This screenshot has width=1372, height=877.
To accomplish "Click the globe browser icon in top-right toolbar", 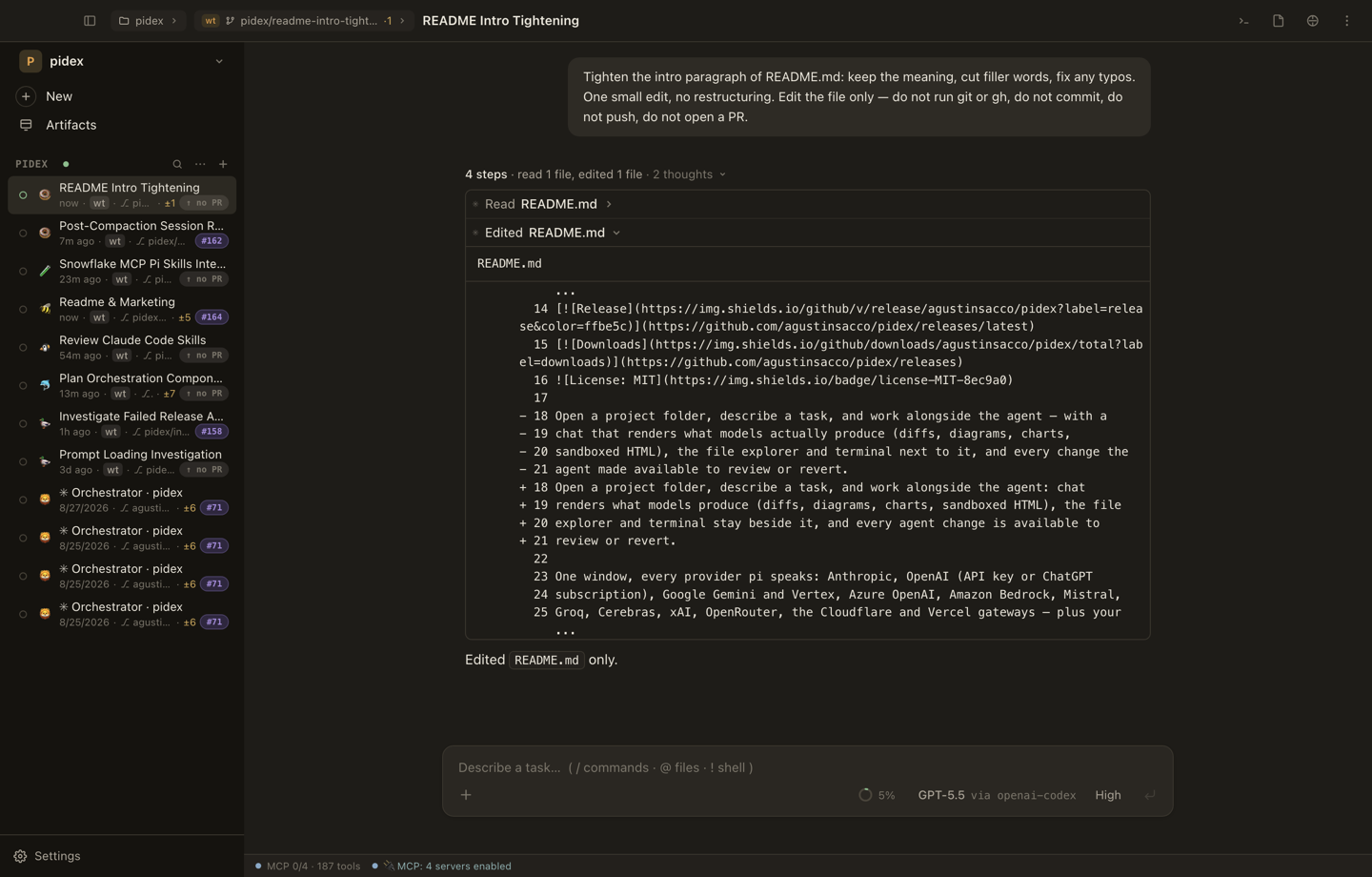I will coord(1312,21).
